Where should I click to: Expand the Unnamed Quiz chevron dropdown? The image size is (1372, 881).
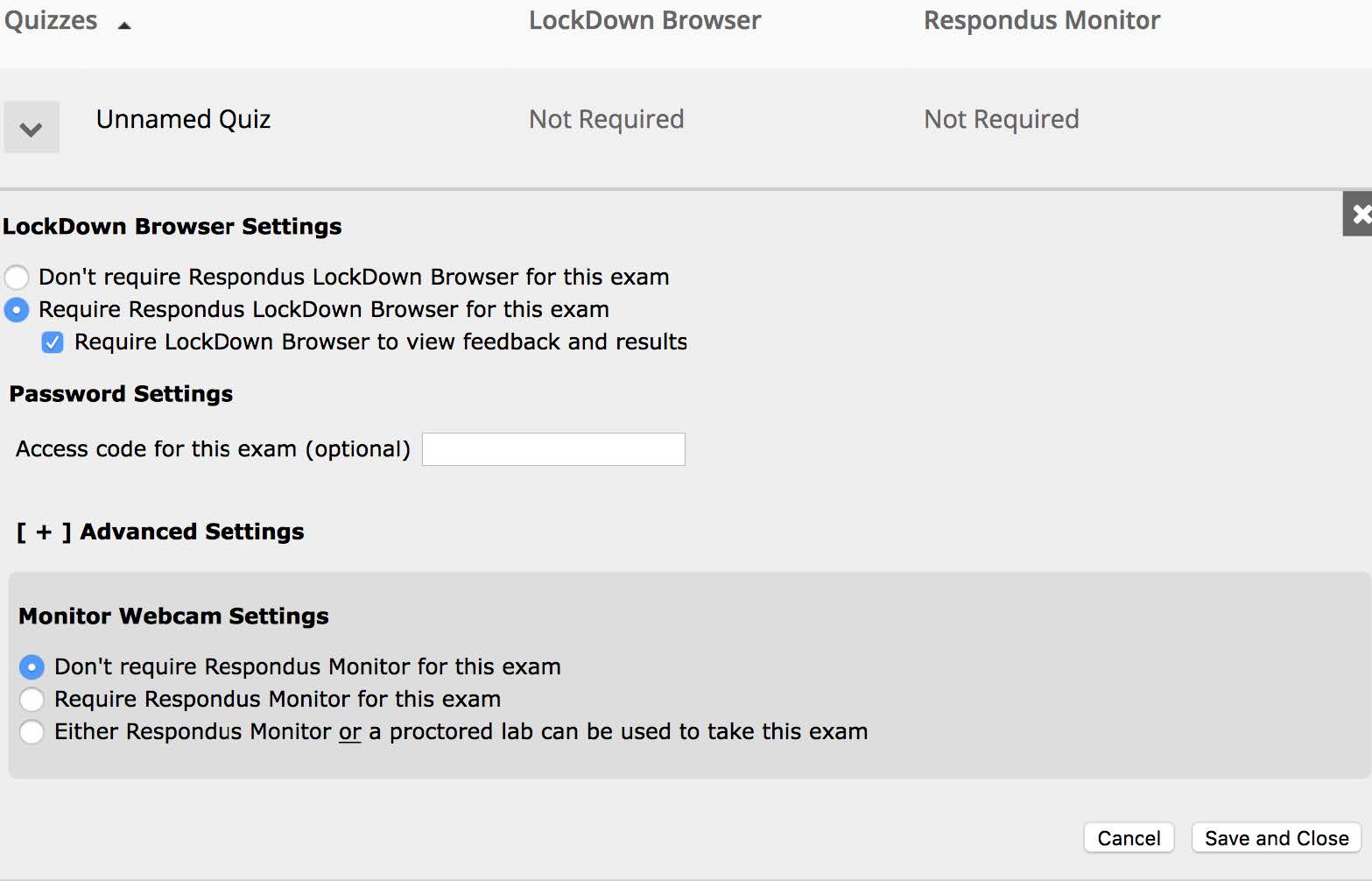32,128
